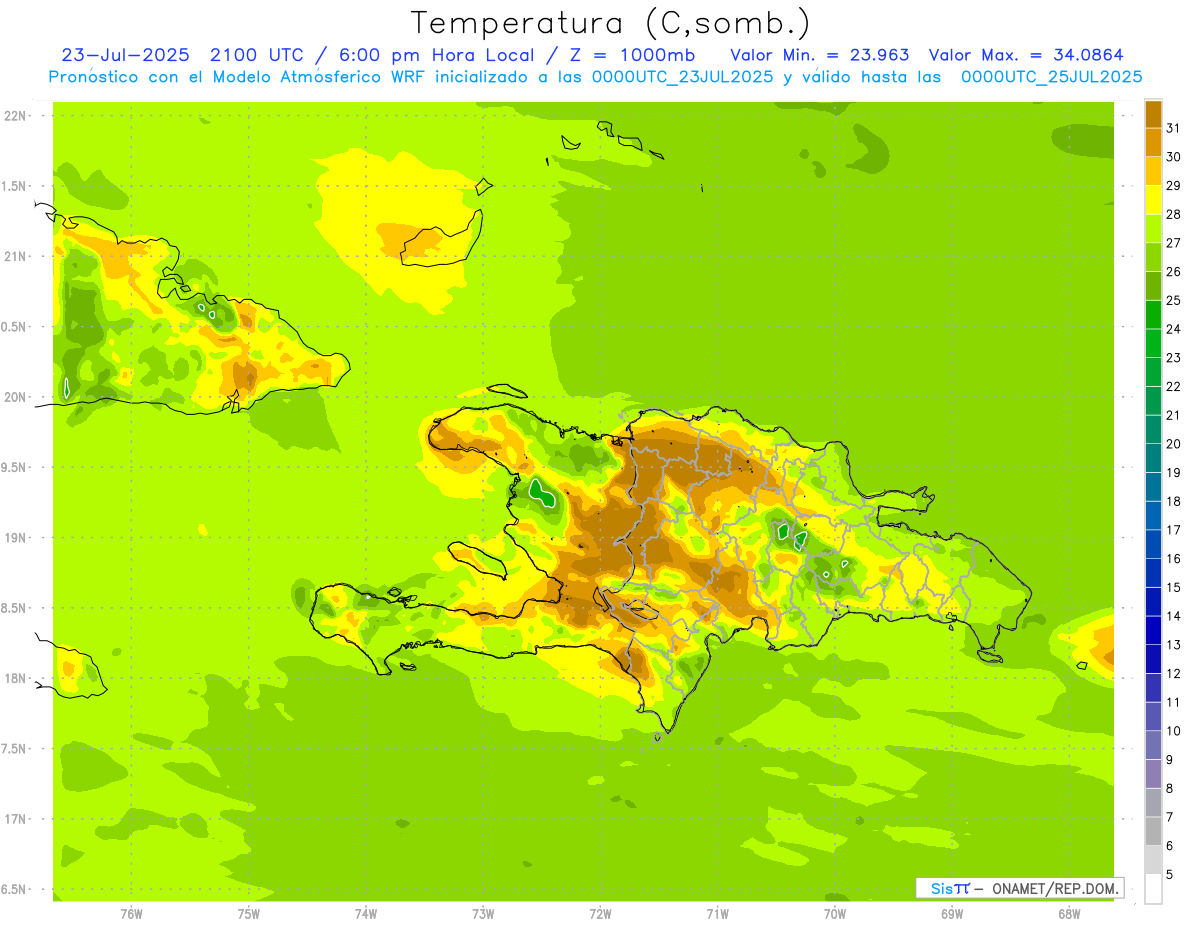Click the color bar label "5"
The image size is (1200, 927).
tap(1170, 875)
